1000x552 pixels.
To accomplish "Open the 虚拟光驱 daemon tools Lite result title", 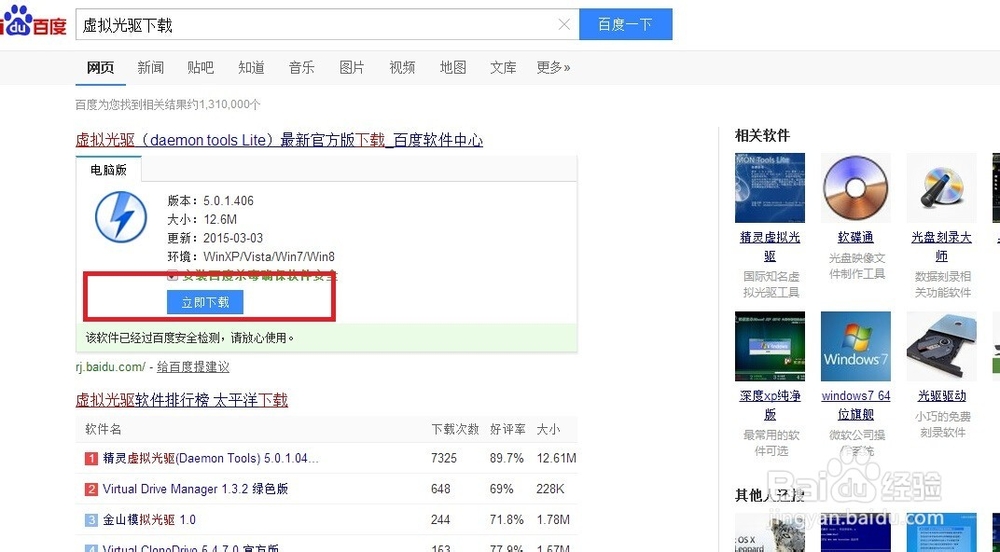I will click(x=279, y=140).
